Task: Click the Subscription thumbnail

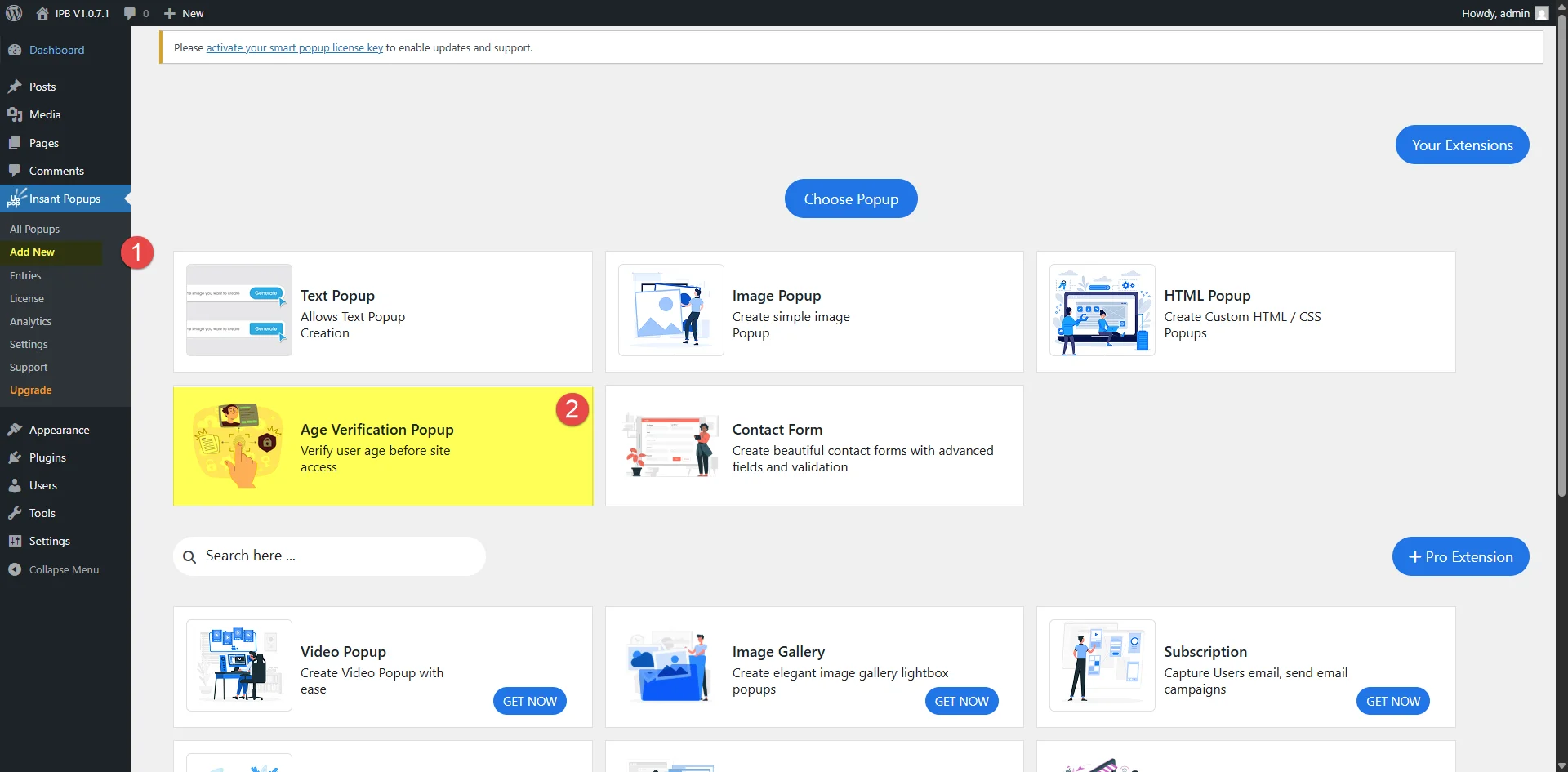Action: click(1102, 665)
